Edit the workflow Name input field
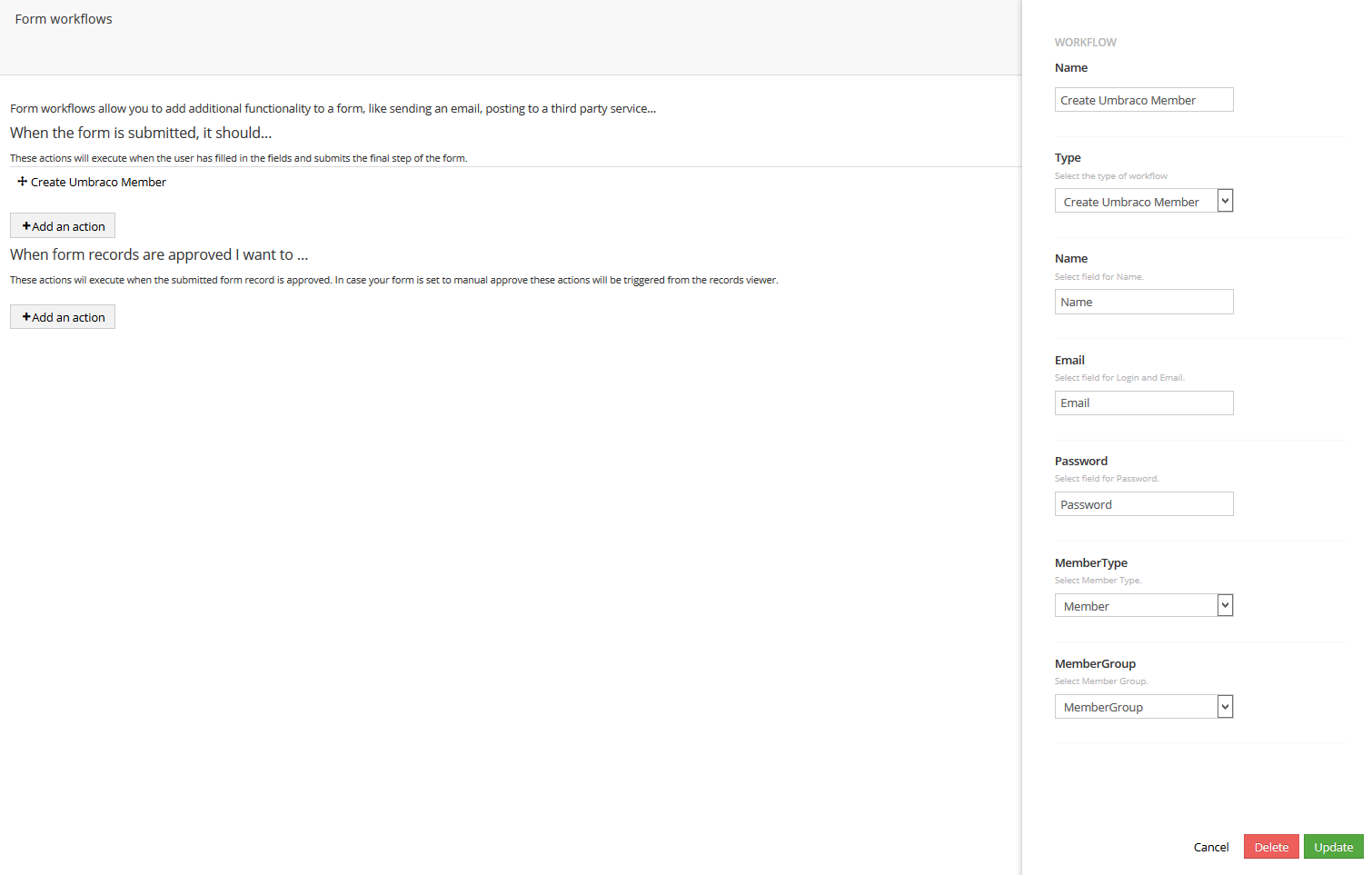 pyautogui.click(x=1144, y=100)
